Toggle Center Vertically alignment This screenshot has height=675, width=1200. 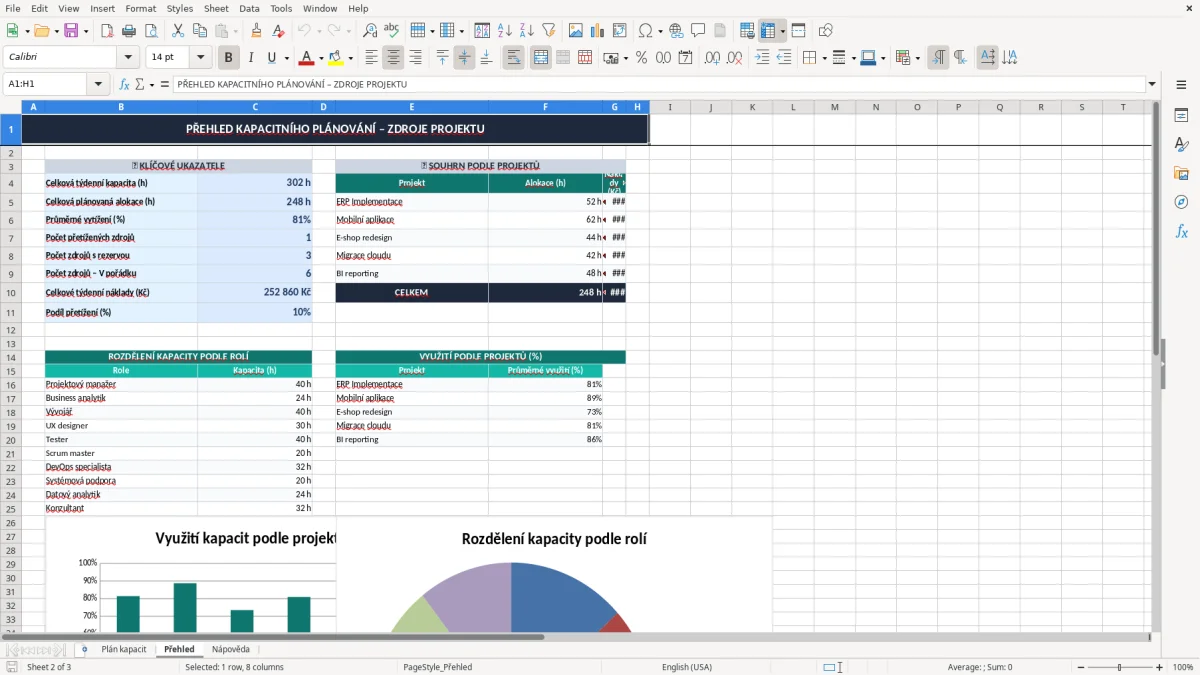(x=464, y=58)
